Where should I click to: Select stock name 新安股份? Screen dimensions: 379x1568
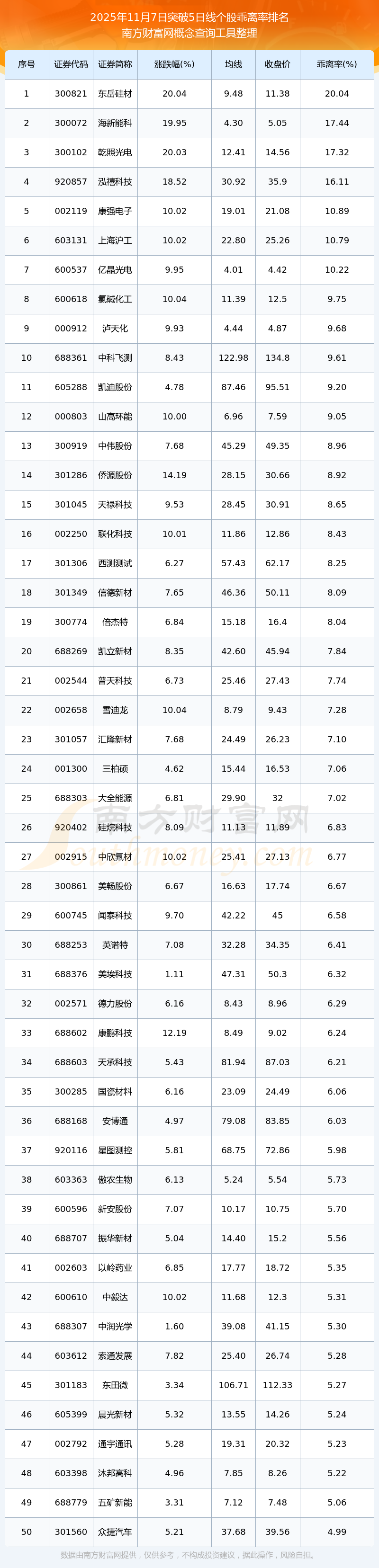[x=115, y=1209]
